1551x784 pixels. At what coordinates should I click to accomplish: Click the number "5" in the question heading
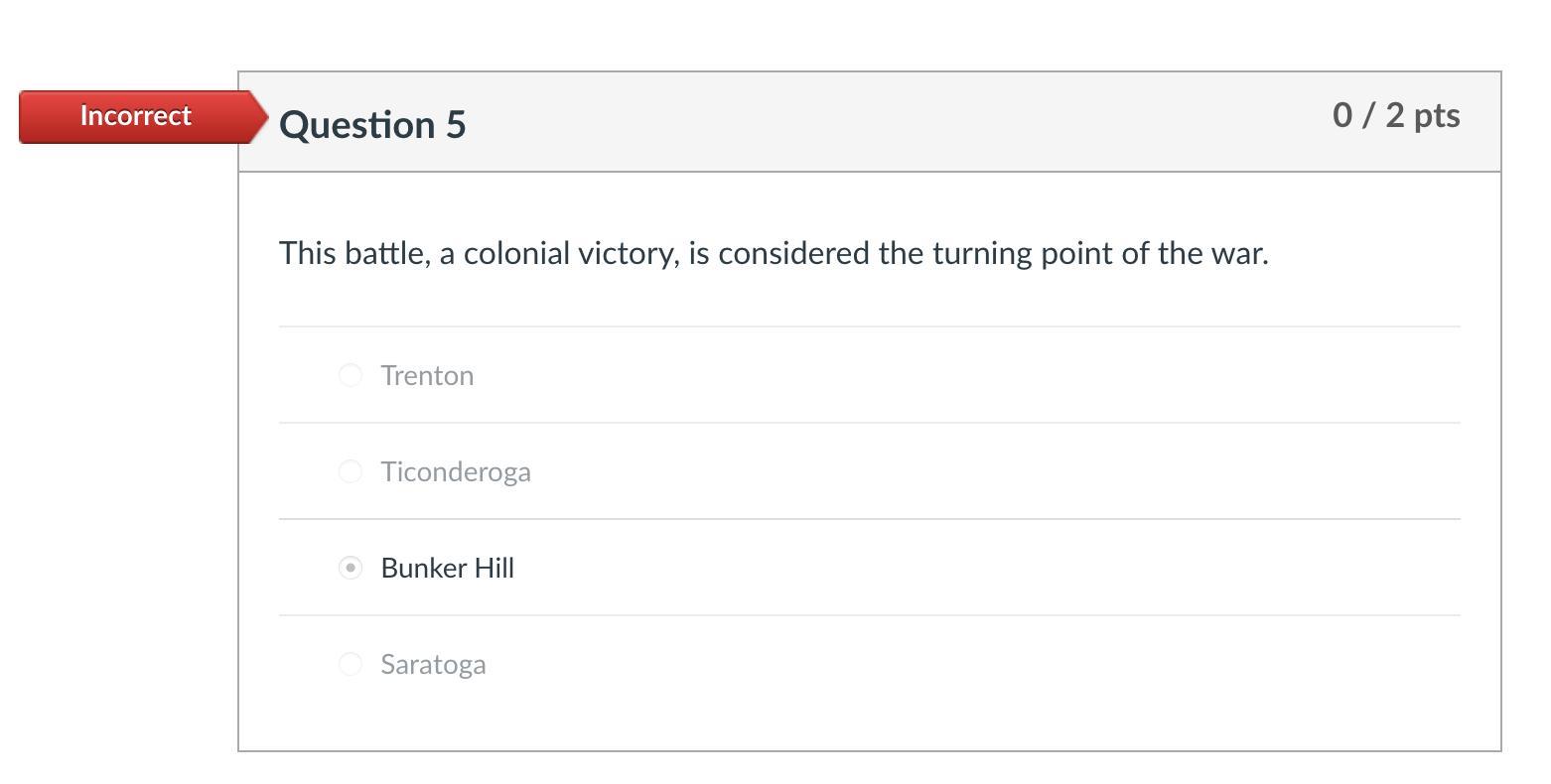coord(456,125)
